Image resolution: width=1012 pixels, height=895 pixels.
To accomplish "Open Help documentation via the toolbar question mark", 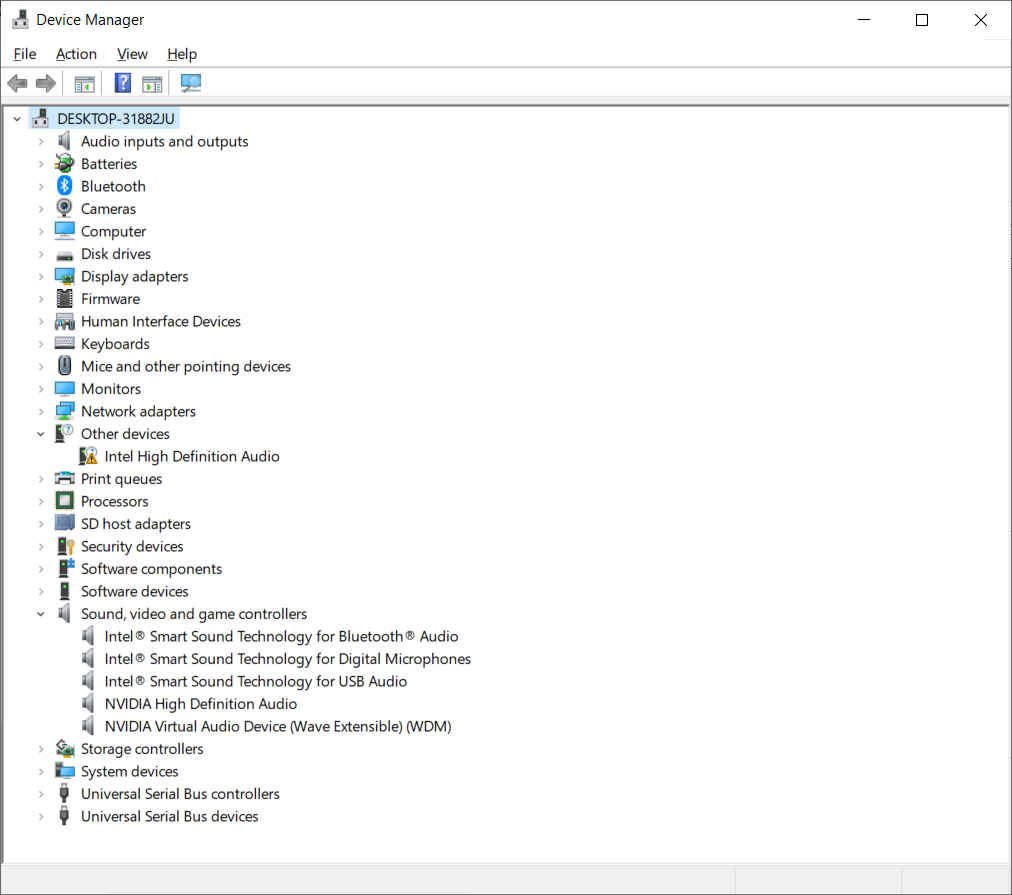I will pos(122,82).
